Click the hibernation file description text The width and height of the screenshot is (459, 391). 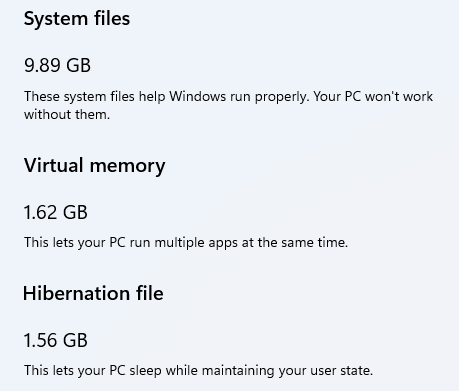coord(198,371)
